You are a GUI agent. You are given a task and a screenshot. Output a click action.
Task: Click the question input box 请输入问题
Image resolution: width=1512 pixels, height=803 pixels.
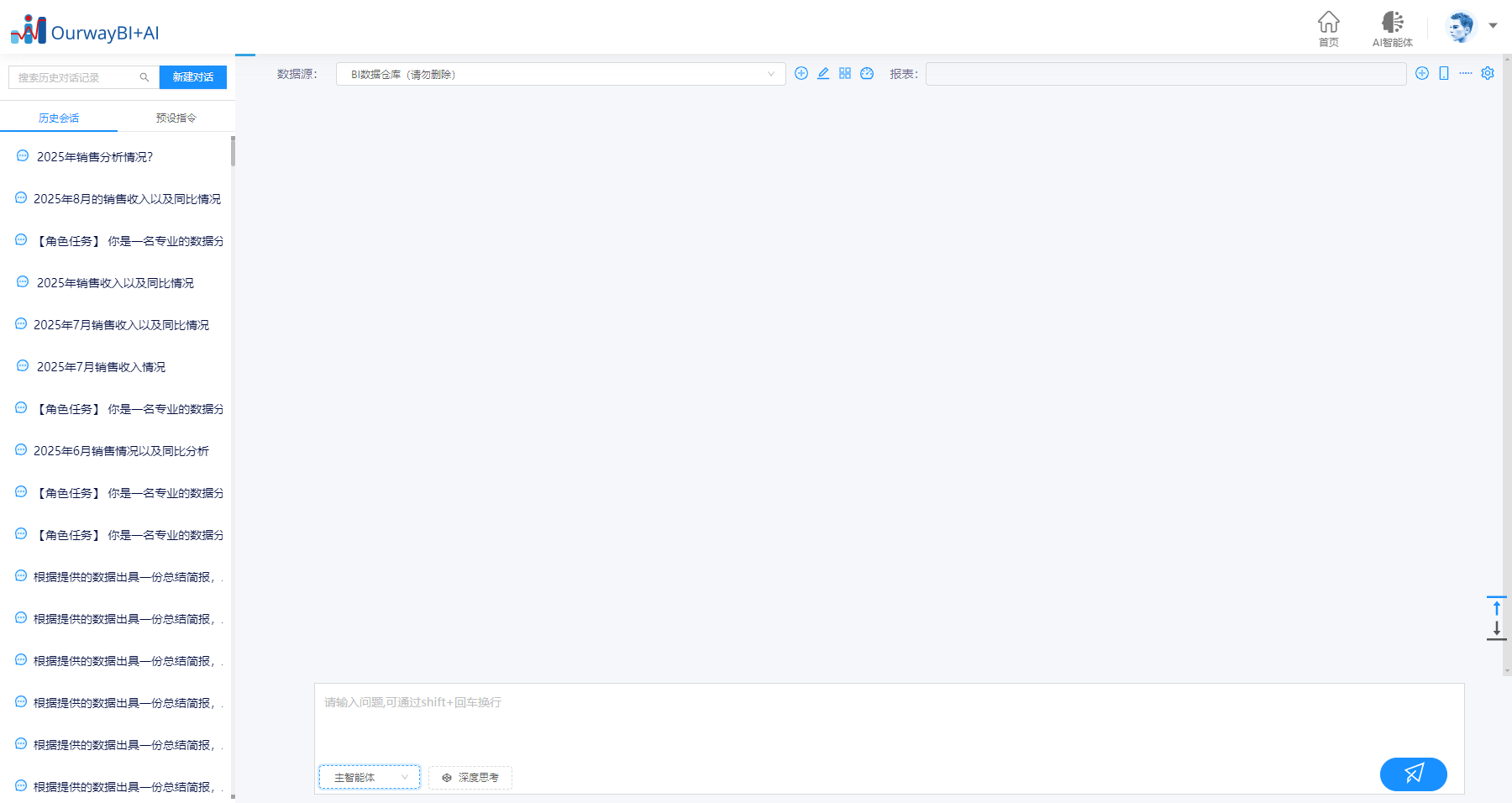pos(890,722)
